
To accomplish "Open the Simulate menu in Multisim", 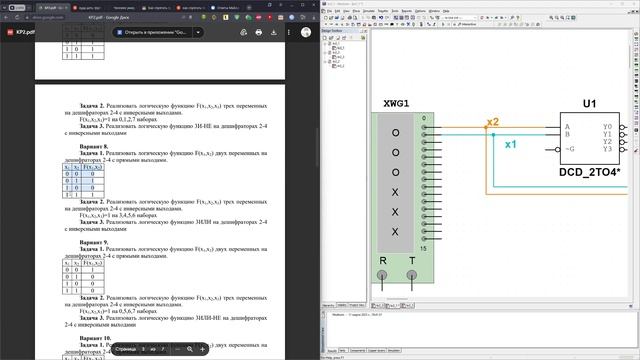I will click(x=369, y=11).
